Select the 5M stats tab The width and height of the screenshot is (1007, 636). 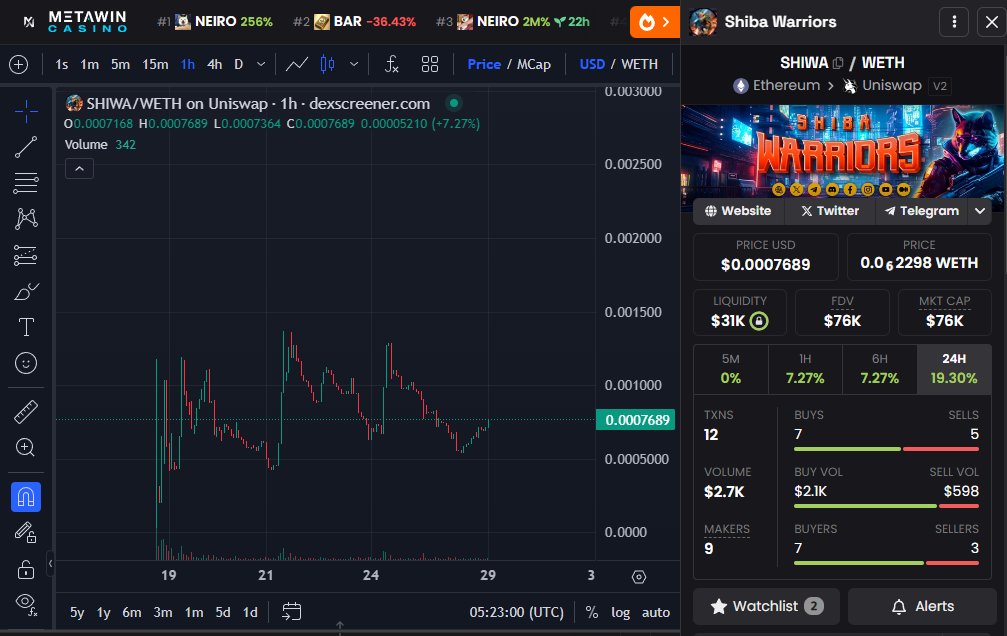tap(730, 369)
